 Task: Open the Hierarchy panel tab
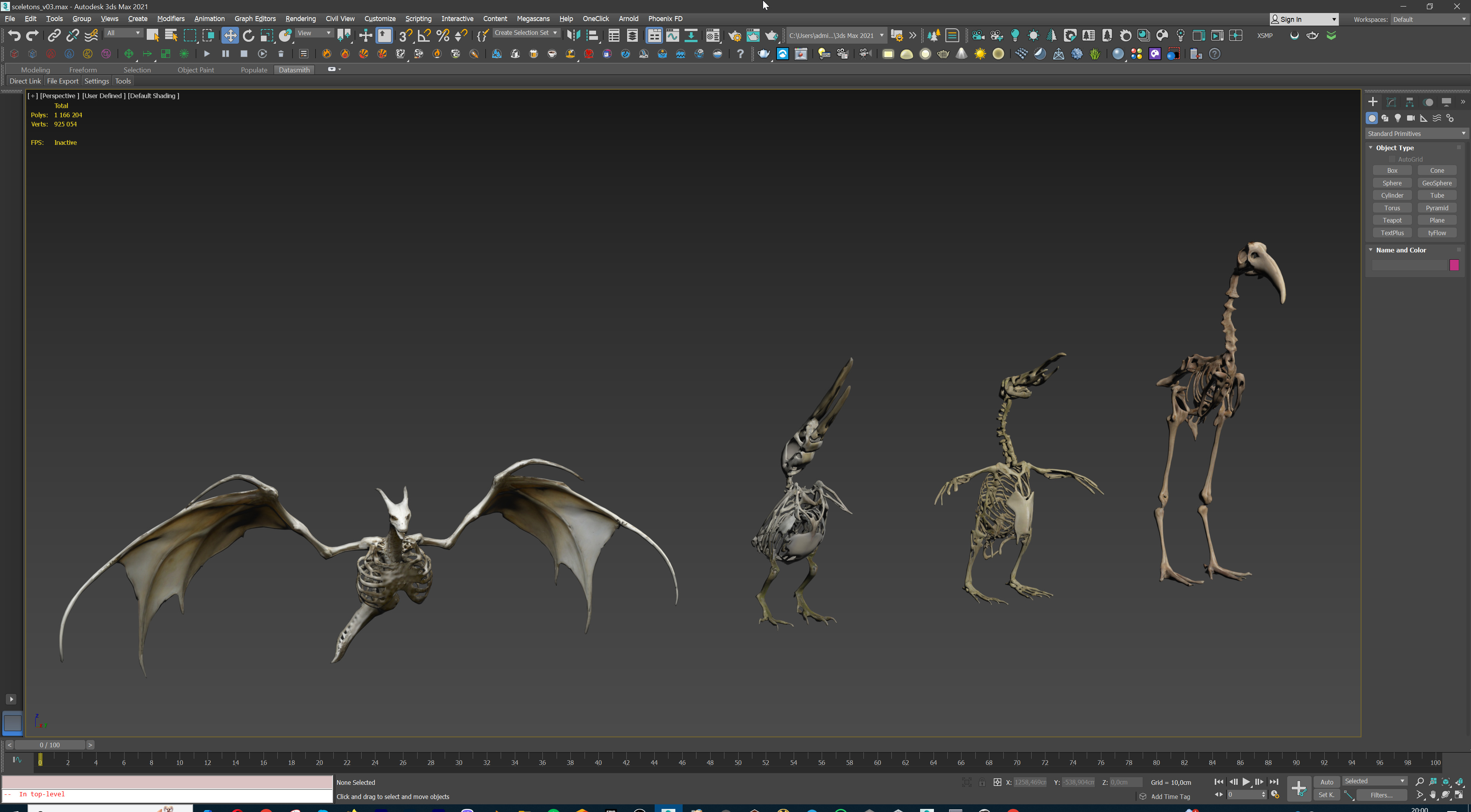[1409, 101]
